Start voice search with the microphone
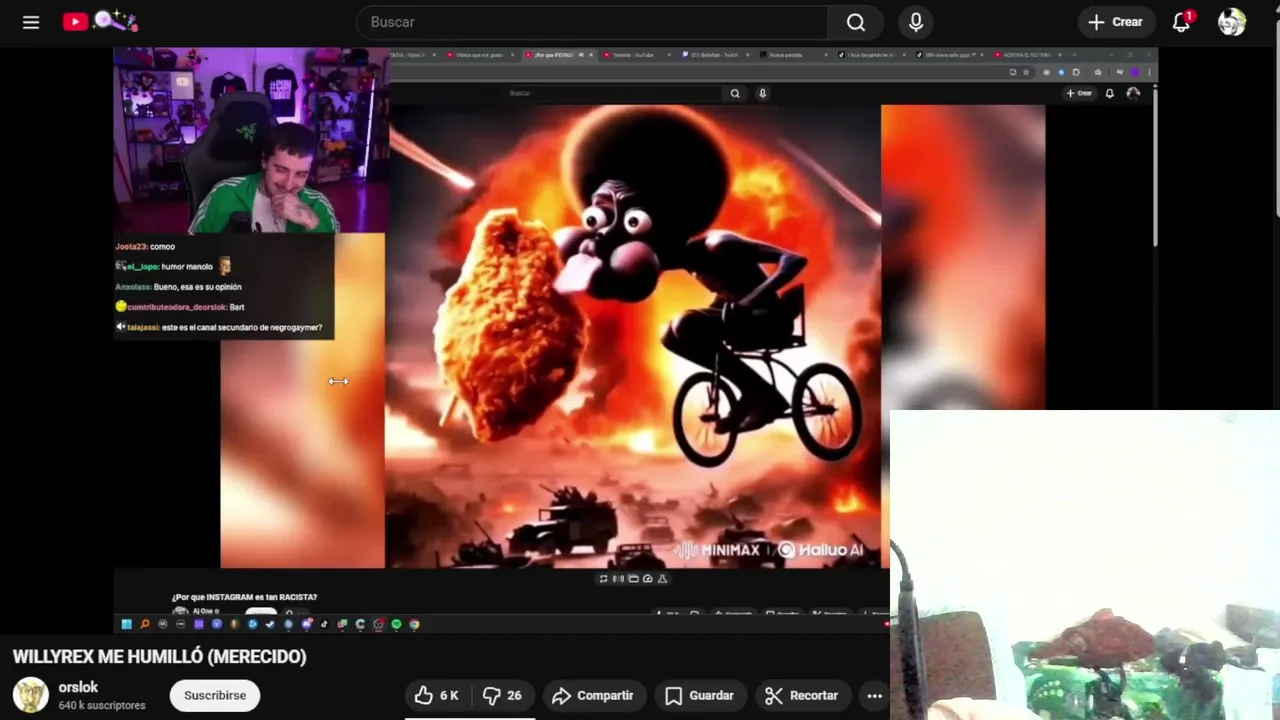 (x=916, y=22)
